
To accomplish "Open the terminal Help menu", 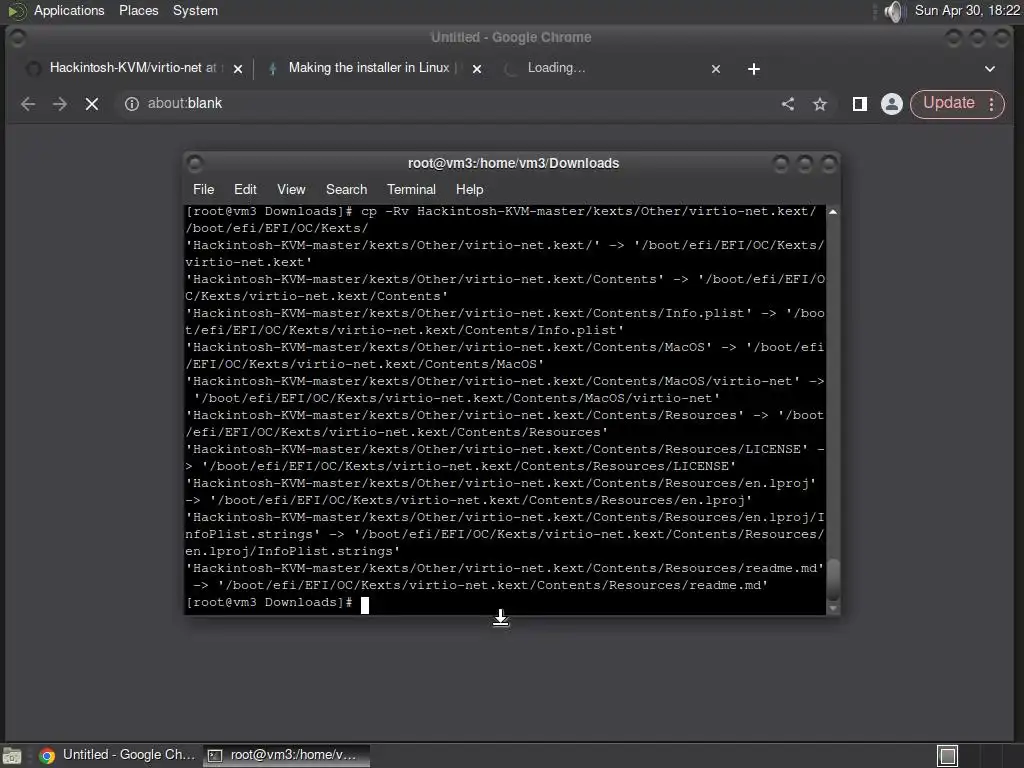I will click(x=470, y=189).
